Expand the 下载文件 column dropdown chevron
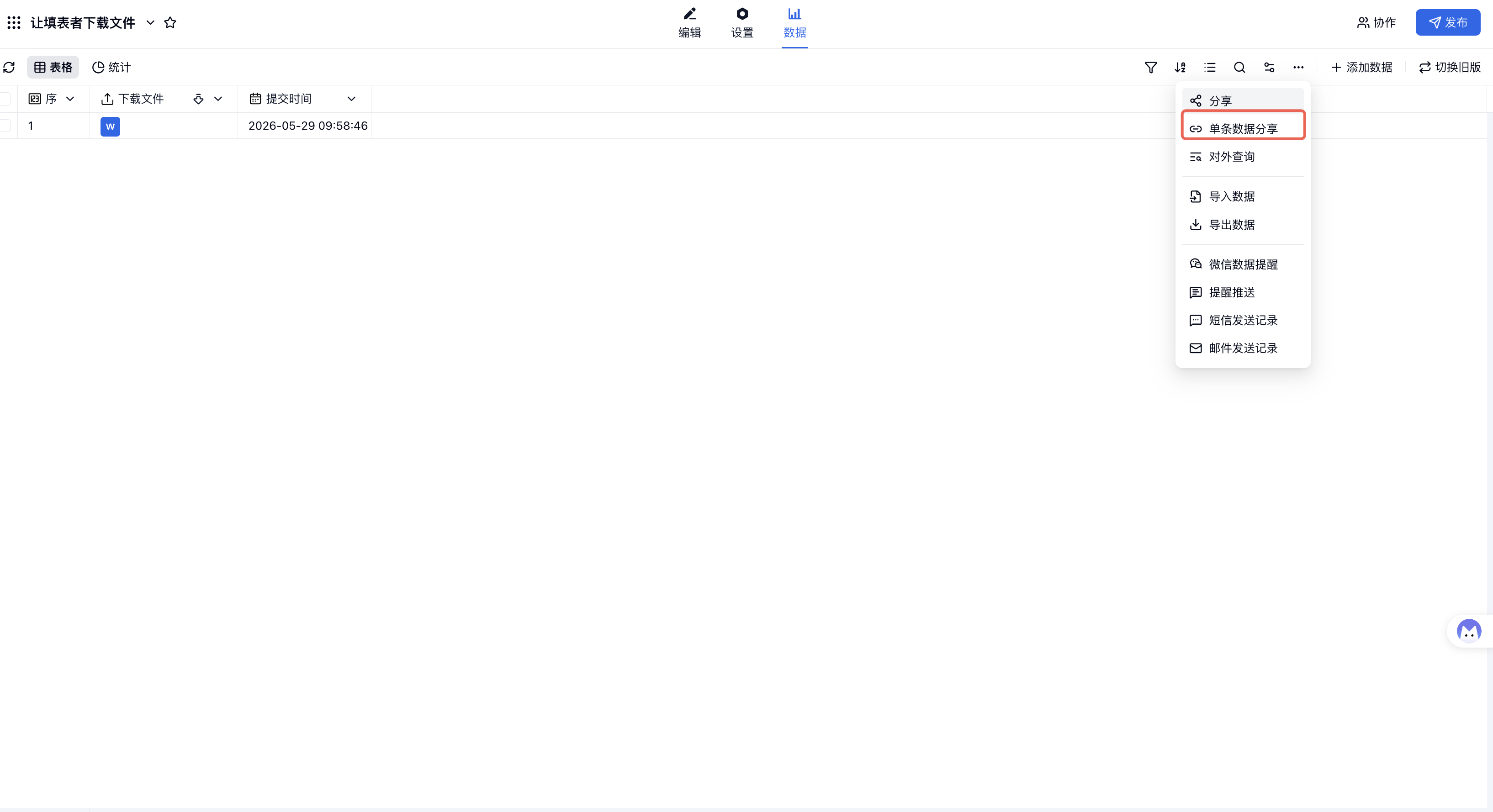Image resolution: width=1493 pixels, height=812 pixels. pyautogui.click(x=218, y=99)
